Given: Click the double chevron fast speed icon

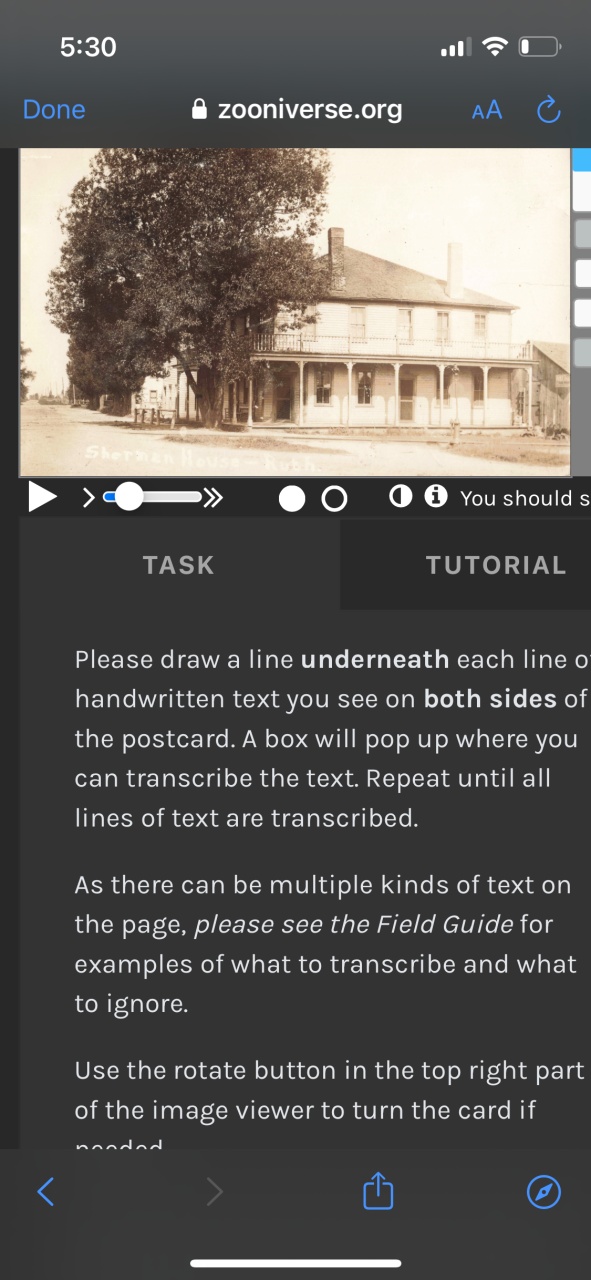Looking at the screenshot, I should 213,497.
